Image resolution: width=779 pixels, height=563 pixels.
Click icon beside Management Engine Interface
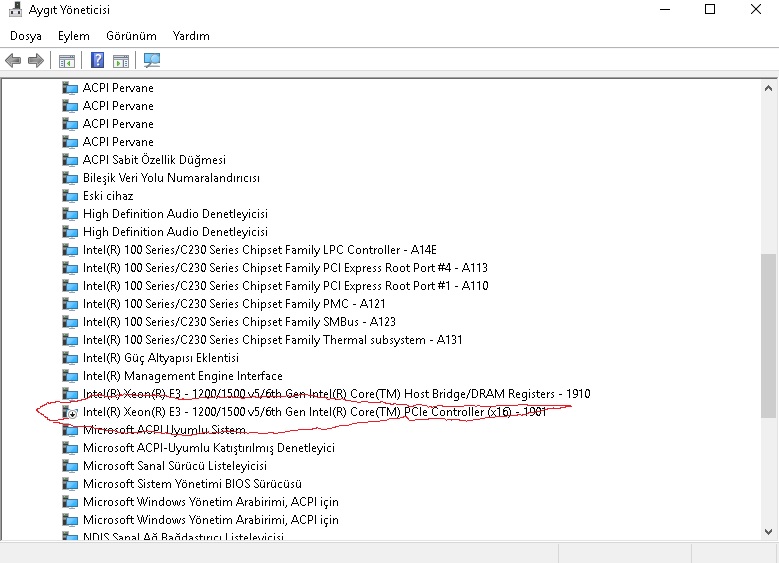[70, 376]
